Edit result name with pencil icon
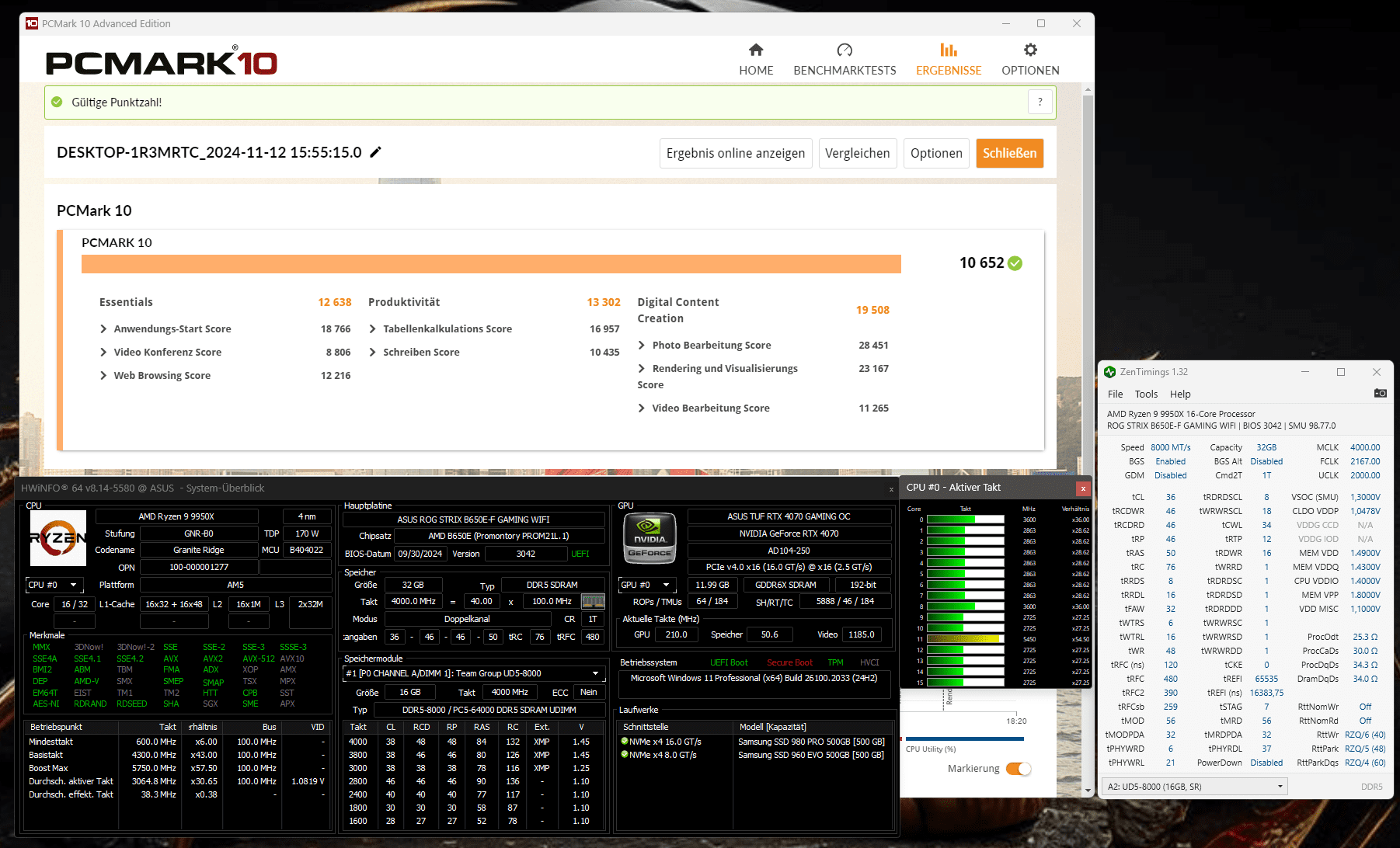The height and width of the screenshot is (848, 1400). point(375,152)
